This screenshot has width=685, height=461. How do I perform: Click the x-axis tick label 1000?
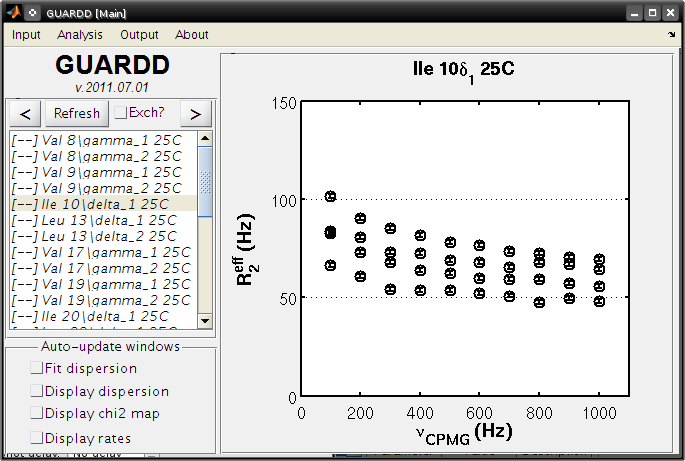click(x=599, y=413)
